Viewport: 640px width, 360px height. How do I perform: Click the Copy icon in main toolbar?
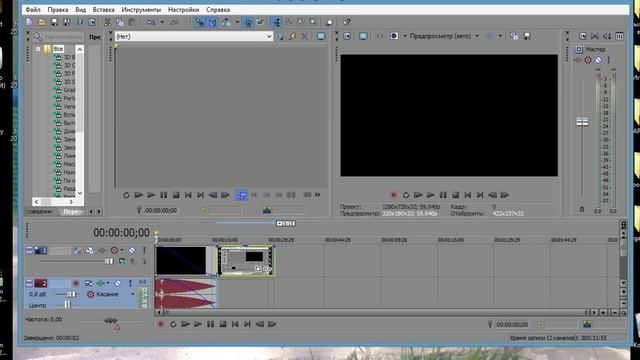(120, 22)
